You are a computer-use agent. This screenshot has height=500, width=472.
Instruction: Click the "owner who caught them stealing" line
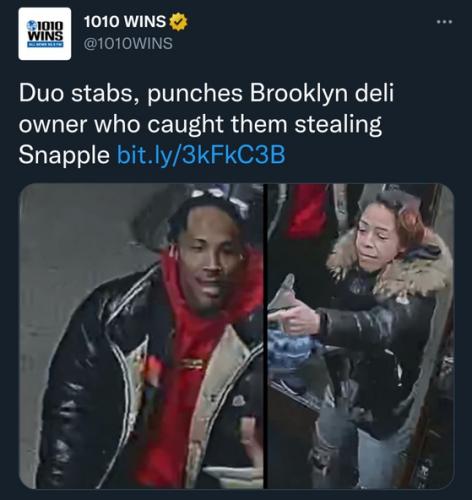(200, 124)
